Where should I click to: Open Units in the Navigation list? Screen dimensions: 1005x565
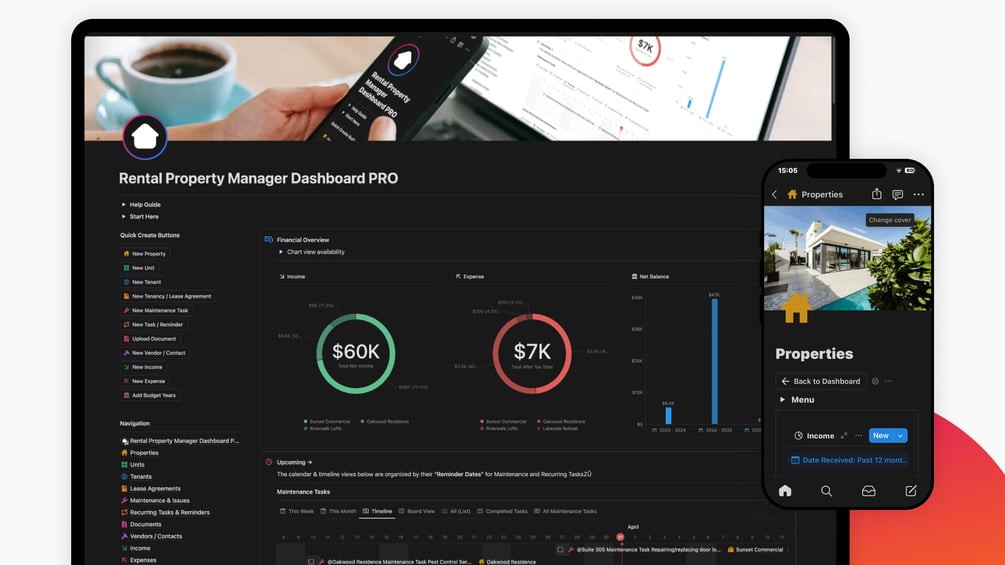(133, 464)
